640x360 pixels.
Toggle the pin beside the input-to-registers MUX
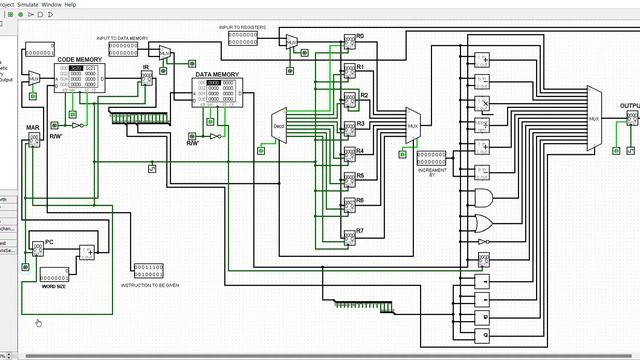click(x=304, y=53)
